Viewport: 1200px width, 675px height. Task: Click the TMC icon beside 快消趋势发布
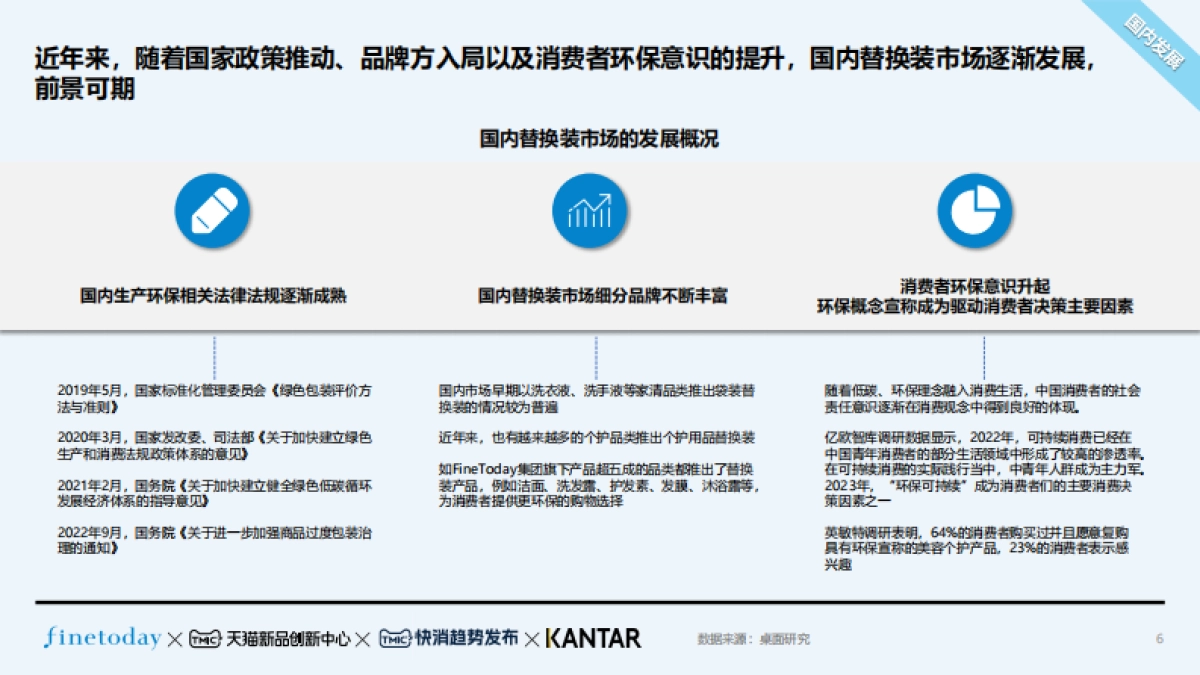tap(395, 636)
